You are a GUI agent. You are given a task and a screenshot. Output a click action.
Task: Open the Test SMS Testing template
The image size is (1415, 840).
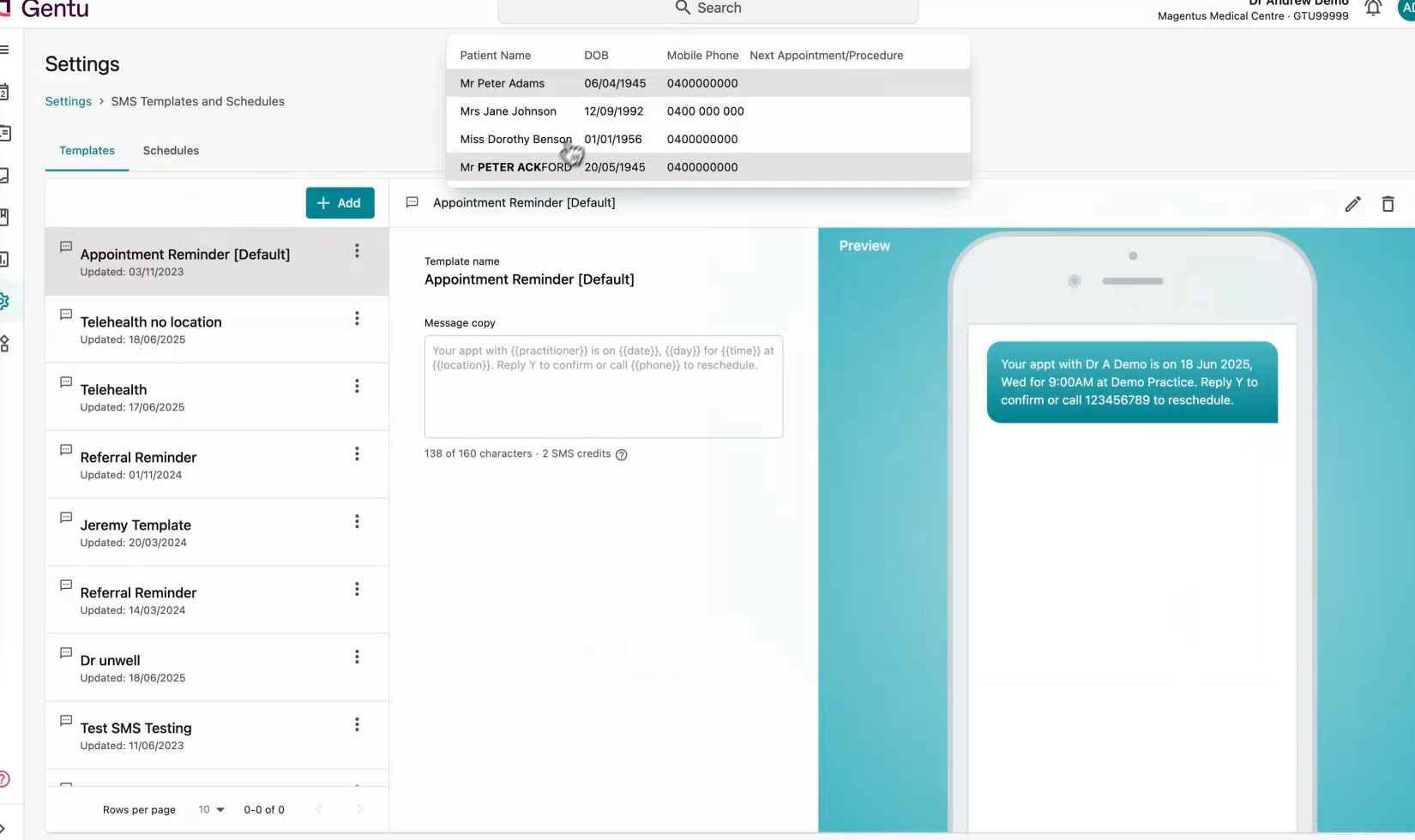[x=217, y=735]
